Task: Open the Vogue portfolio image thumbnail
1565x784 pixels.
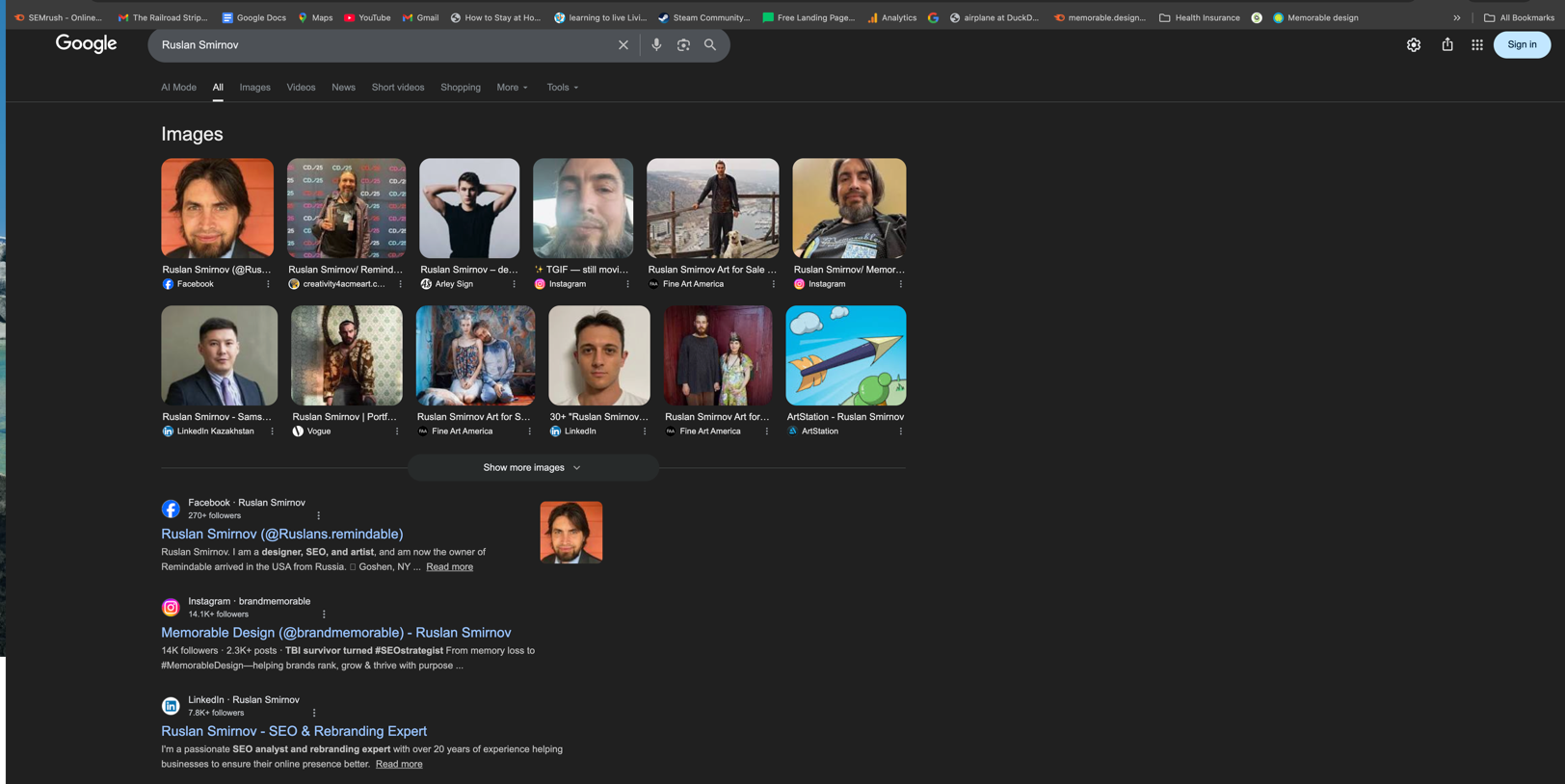Action: click(347, 355)
